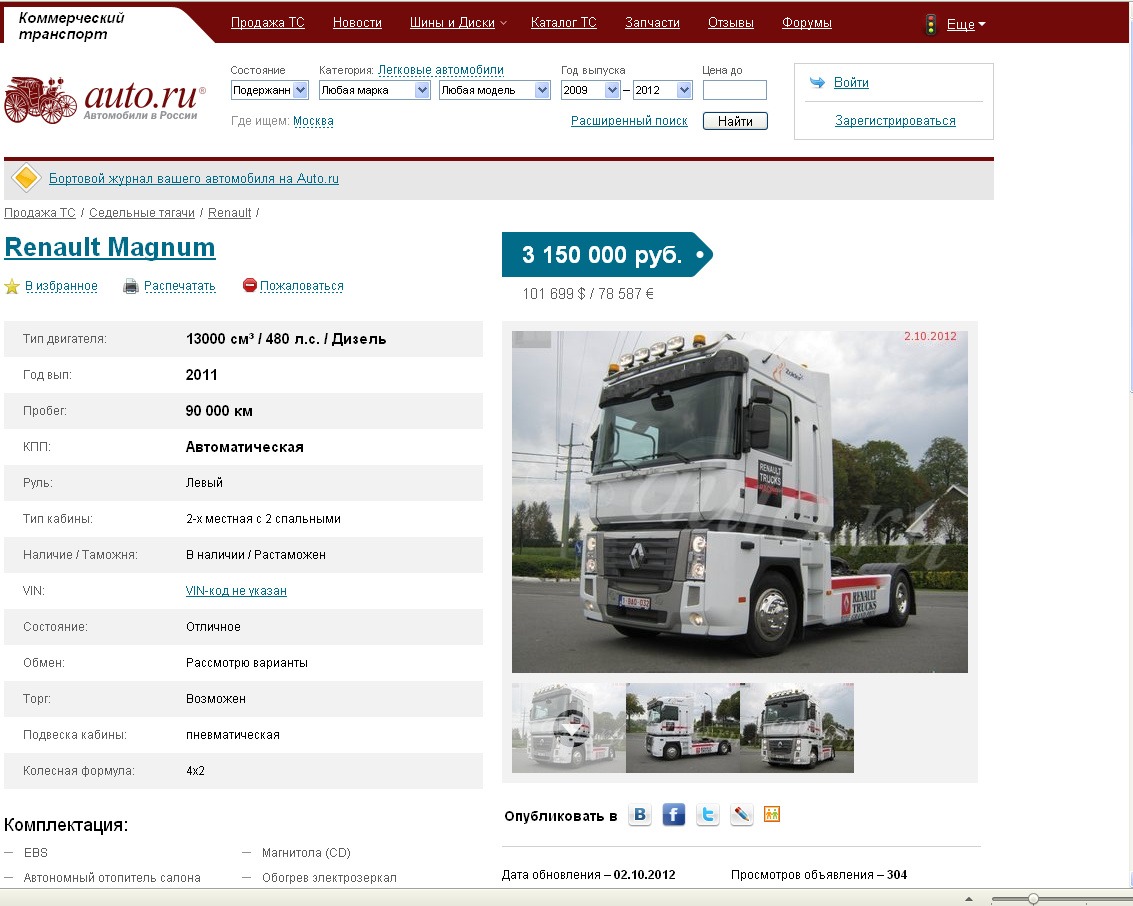Open the Состояние dropdown

[x=270, y=90]
